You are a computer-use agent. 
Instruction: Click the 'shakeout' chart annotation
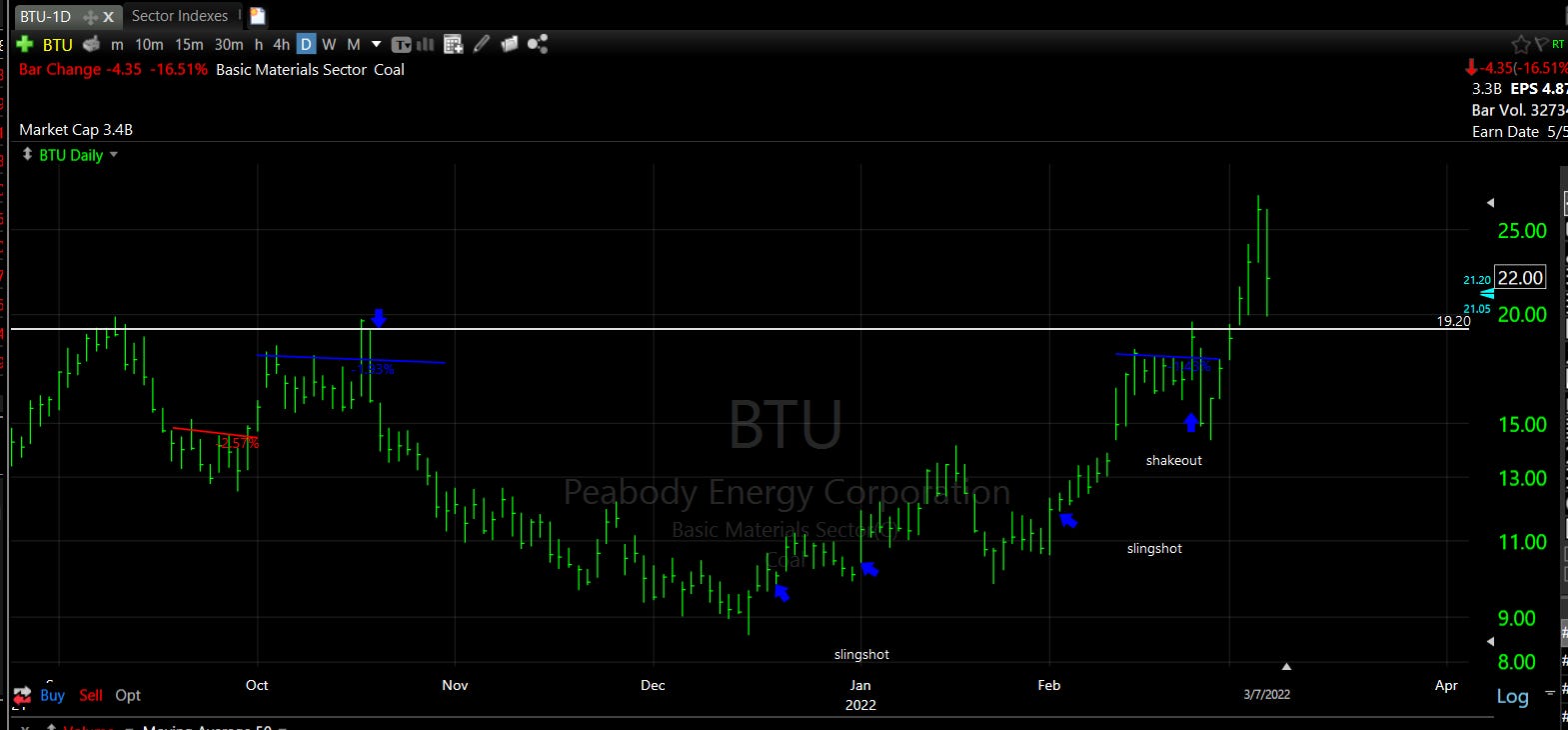pos(1174,460)
